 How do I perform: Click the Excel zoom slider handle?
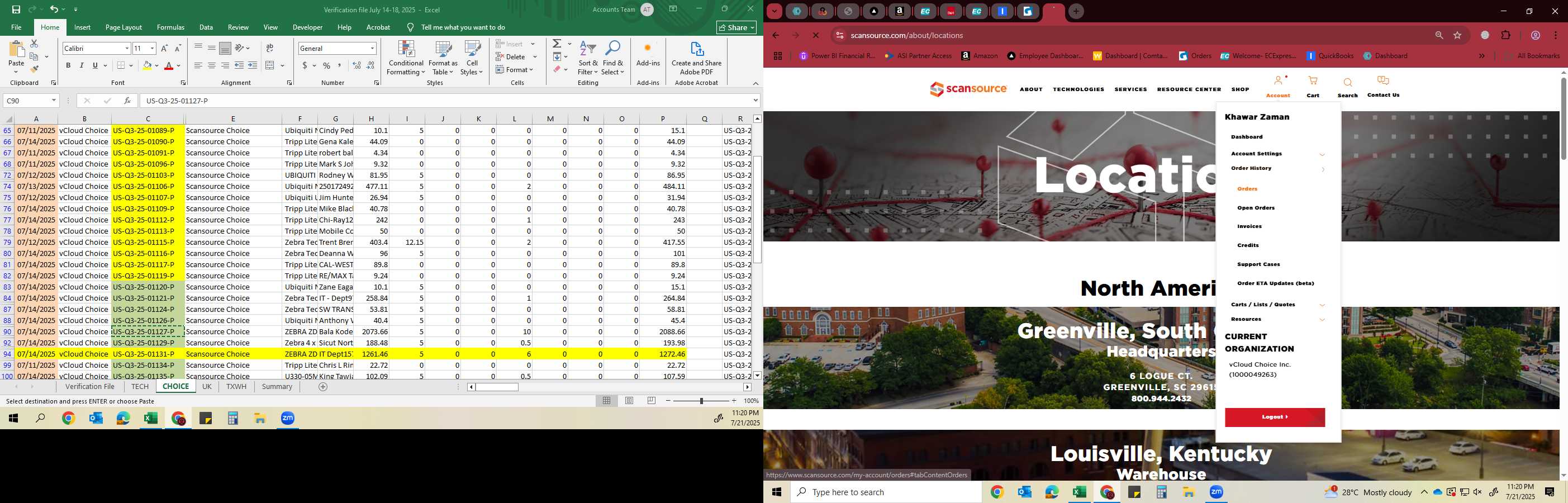pos(701,401)
